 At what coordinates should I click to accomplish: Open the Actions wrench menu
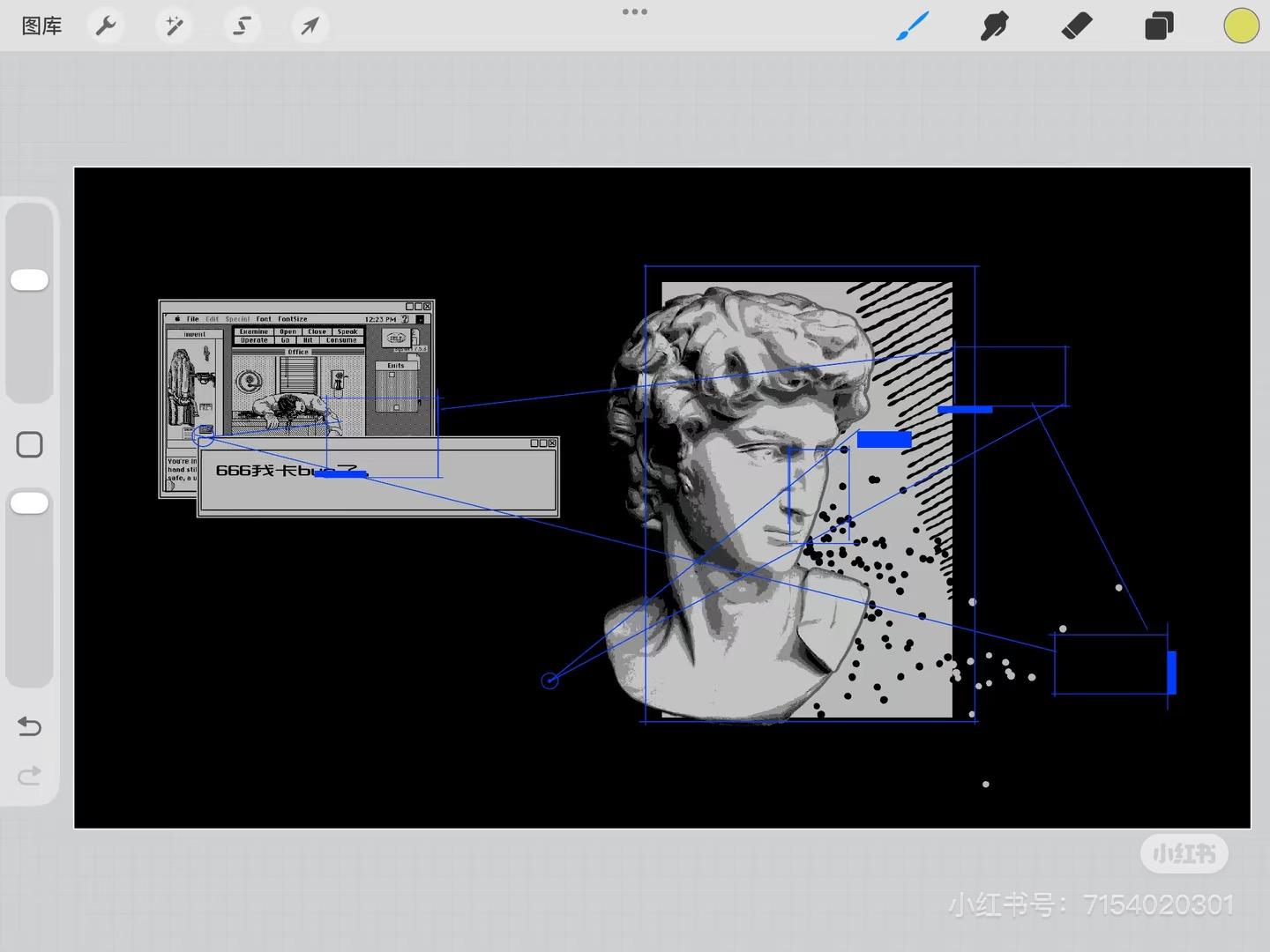point(106,26)
